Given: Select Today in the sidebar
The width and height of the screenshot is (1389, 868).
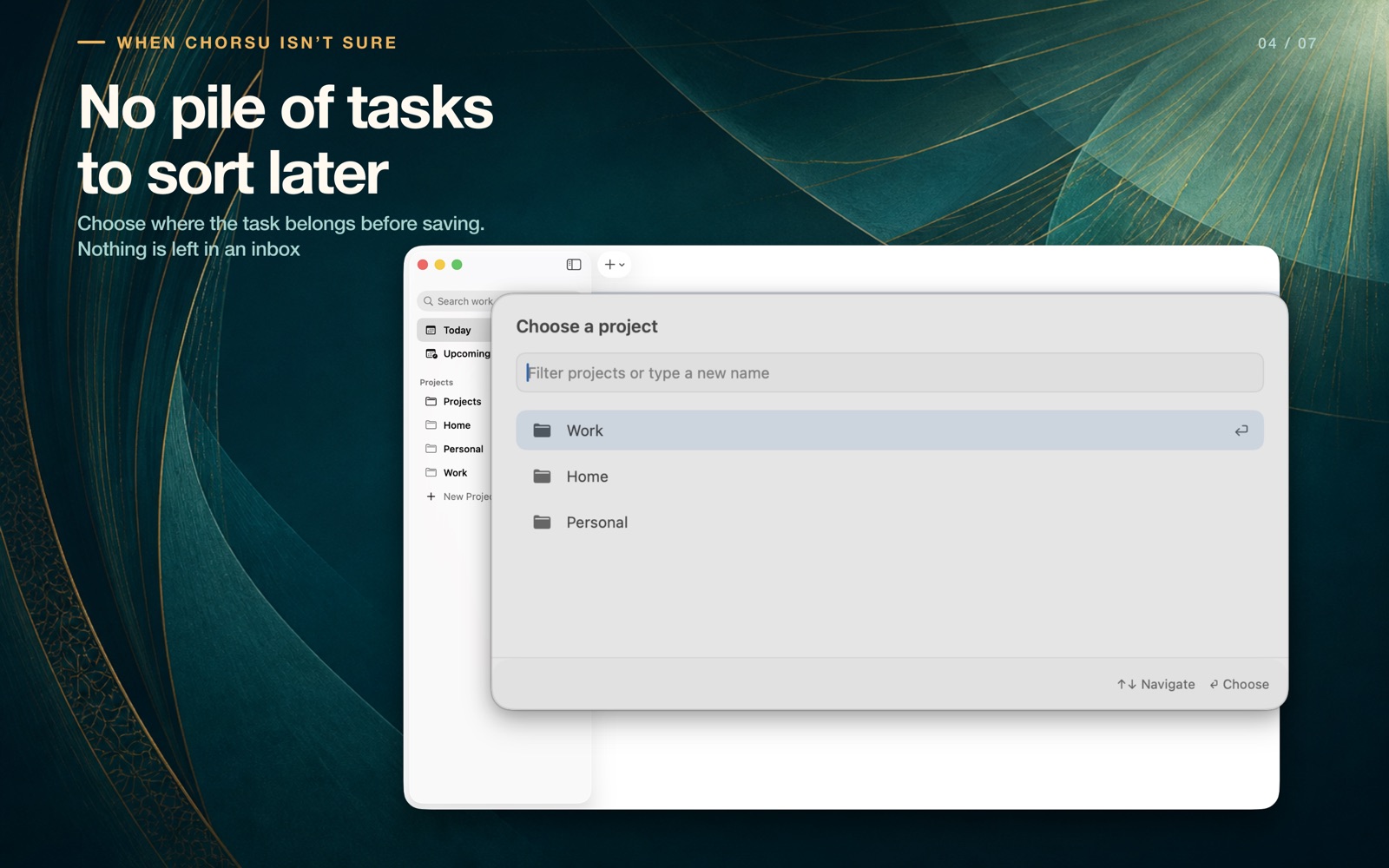Looking at the screenshot, I should 454,330.
